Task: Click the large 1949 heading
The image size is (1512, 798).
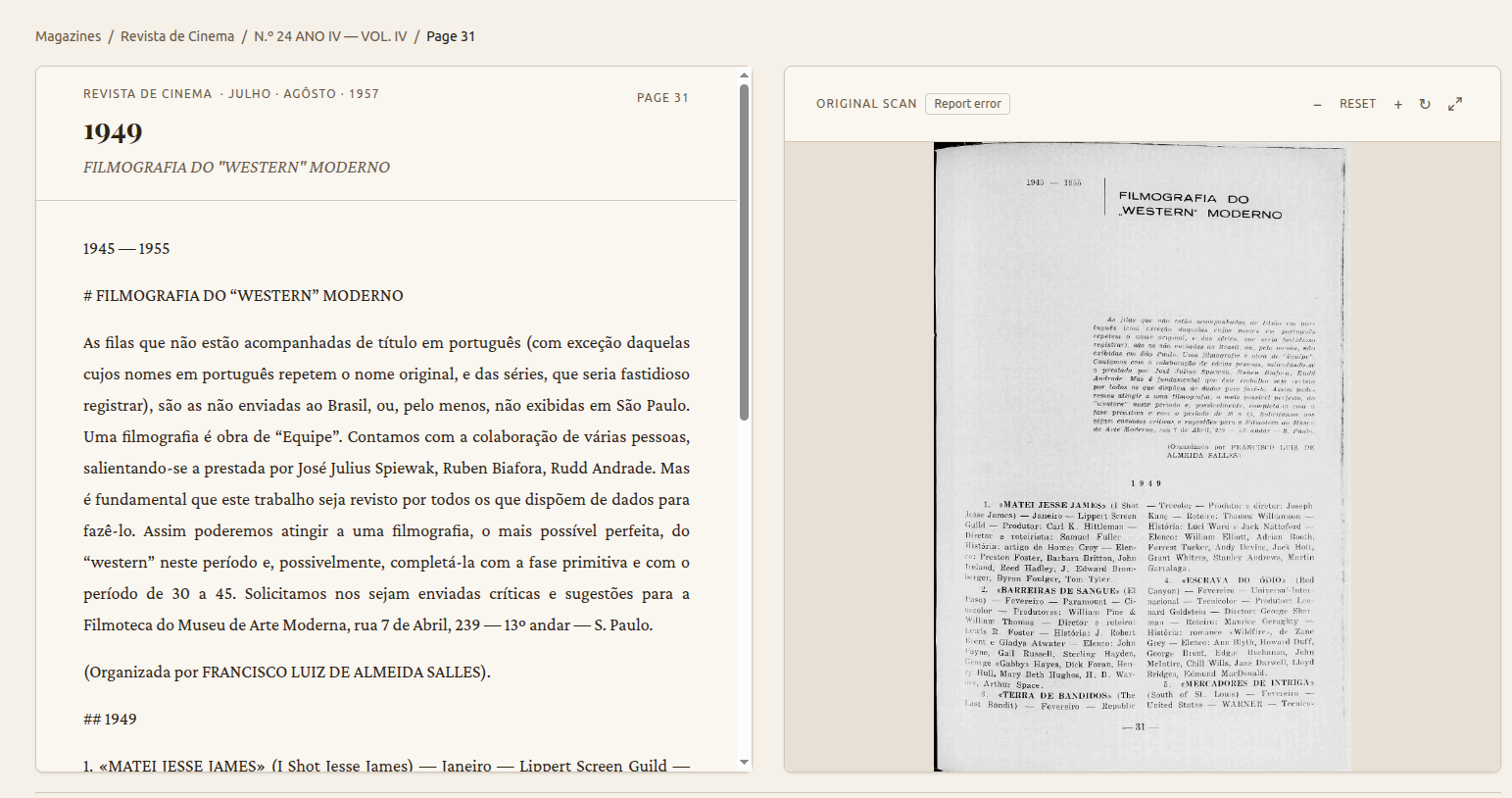Action: tap(113, 131)
